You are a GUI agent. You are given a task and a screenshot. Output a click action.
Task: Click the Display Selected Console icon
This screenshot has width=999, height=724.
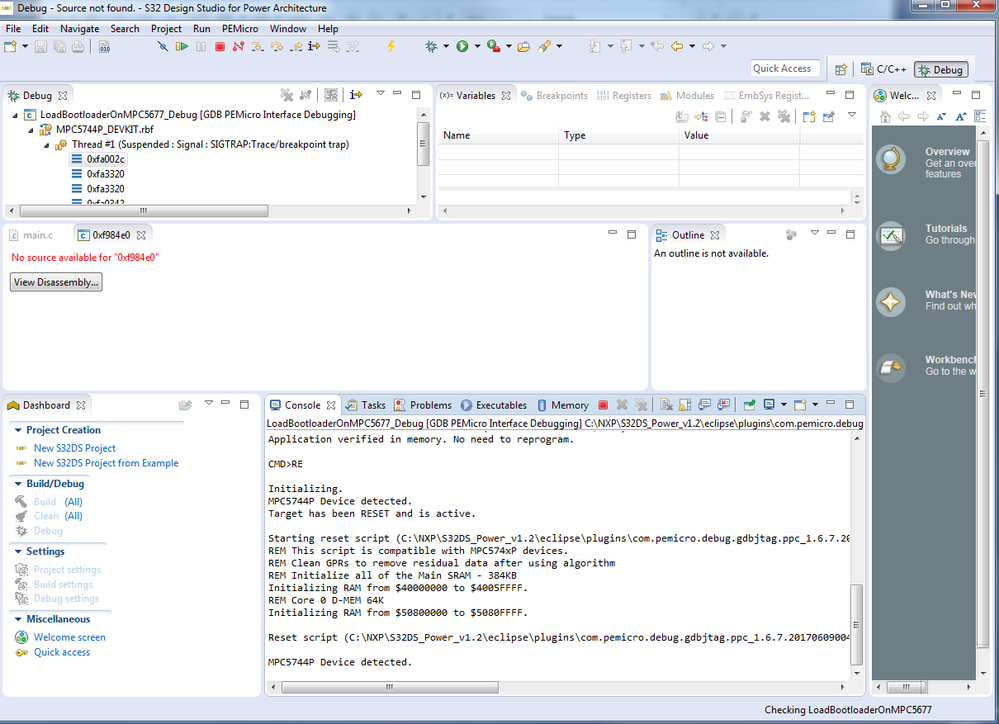tap(769, 405)
